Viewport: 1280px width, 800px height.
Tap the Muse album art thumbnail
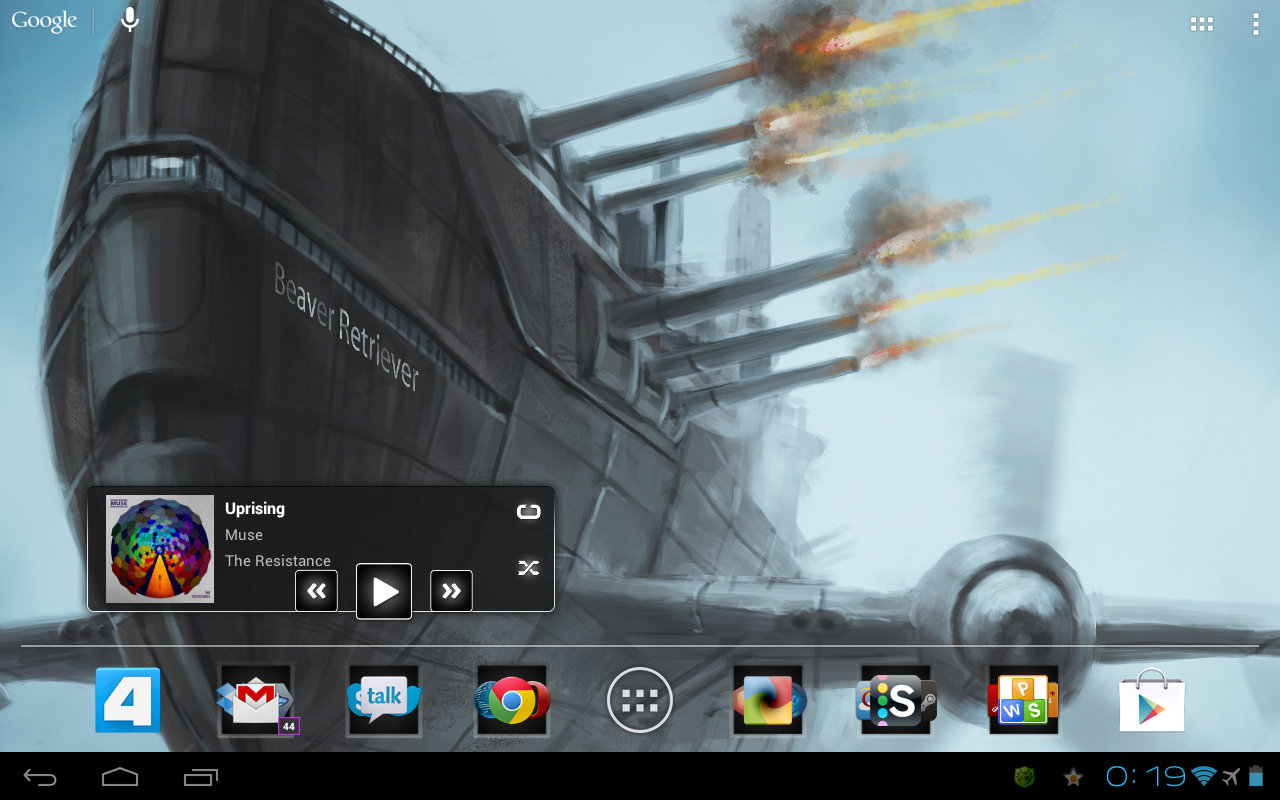coord(160,549)
